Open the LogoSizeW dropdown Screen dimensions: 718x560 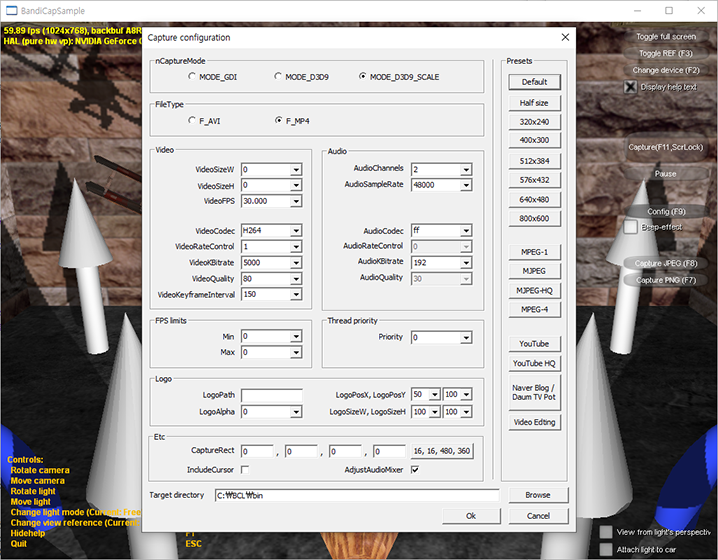435,412
